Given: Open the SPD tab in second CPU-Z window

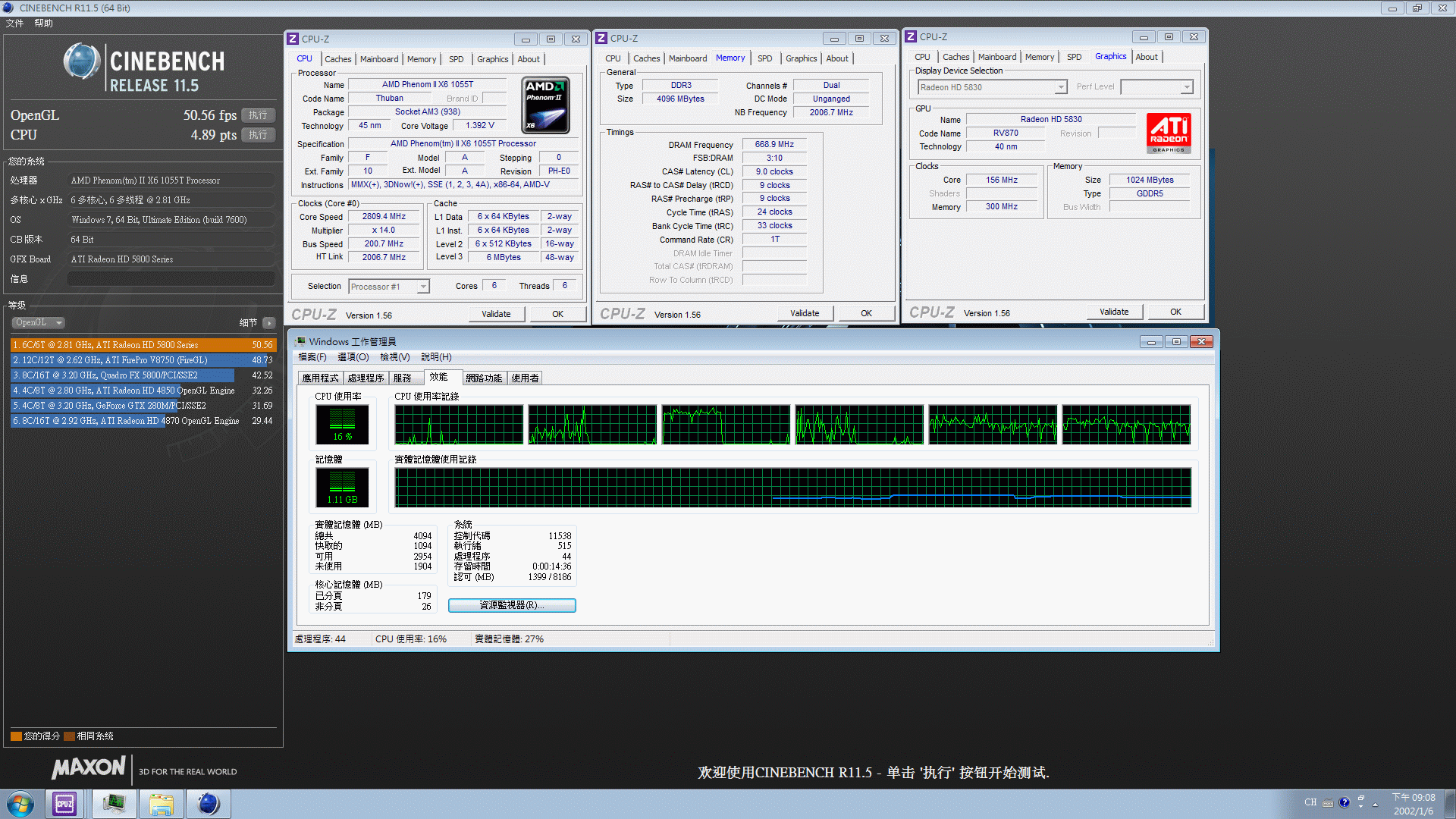Looking at the screenshot, I should coord(764,58).
